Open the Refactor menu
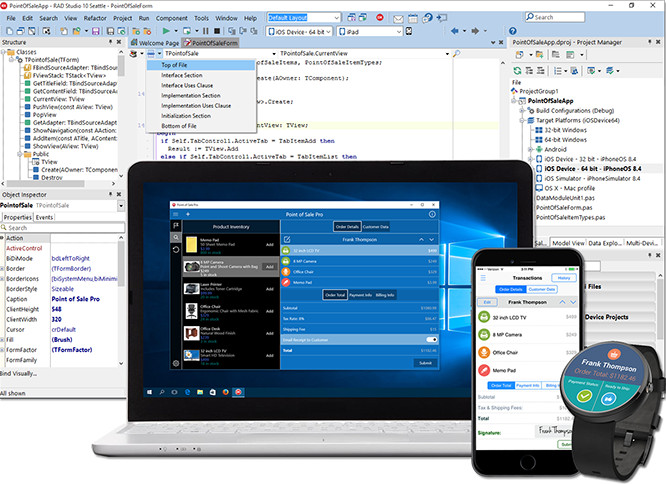The height and width of the screenshot is (484, 666). tap(95, 18)
